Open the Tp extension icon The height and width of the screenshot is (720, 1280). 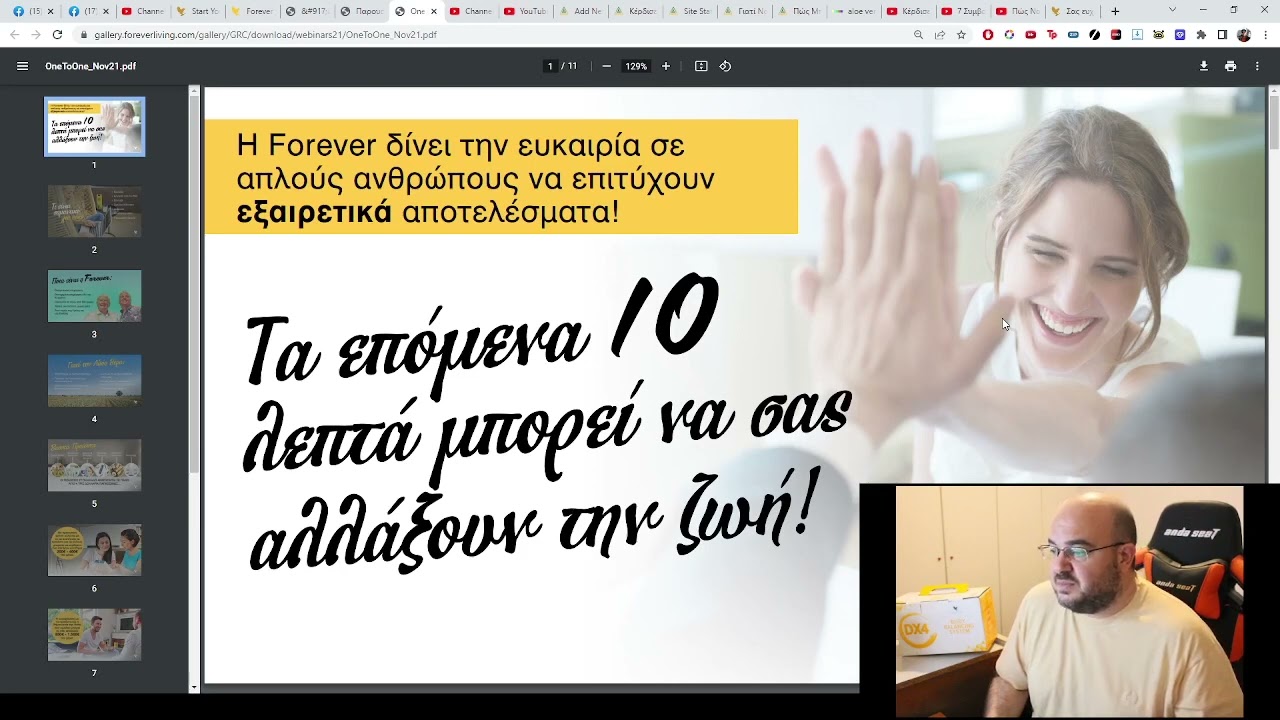1052,35
